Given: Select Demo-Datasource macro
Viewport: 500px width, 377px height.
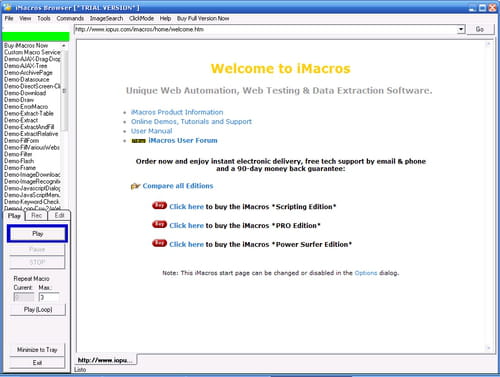Looking at the screenshot, I should (x=27, y=79).
